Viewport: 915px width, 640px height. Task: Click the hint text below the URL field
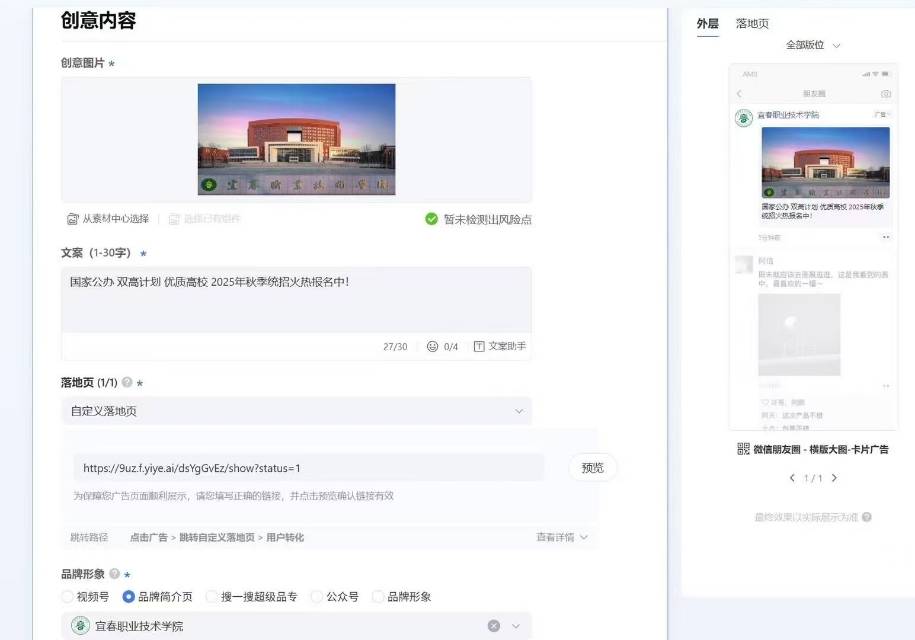[x=233, y=496]
